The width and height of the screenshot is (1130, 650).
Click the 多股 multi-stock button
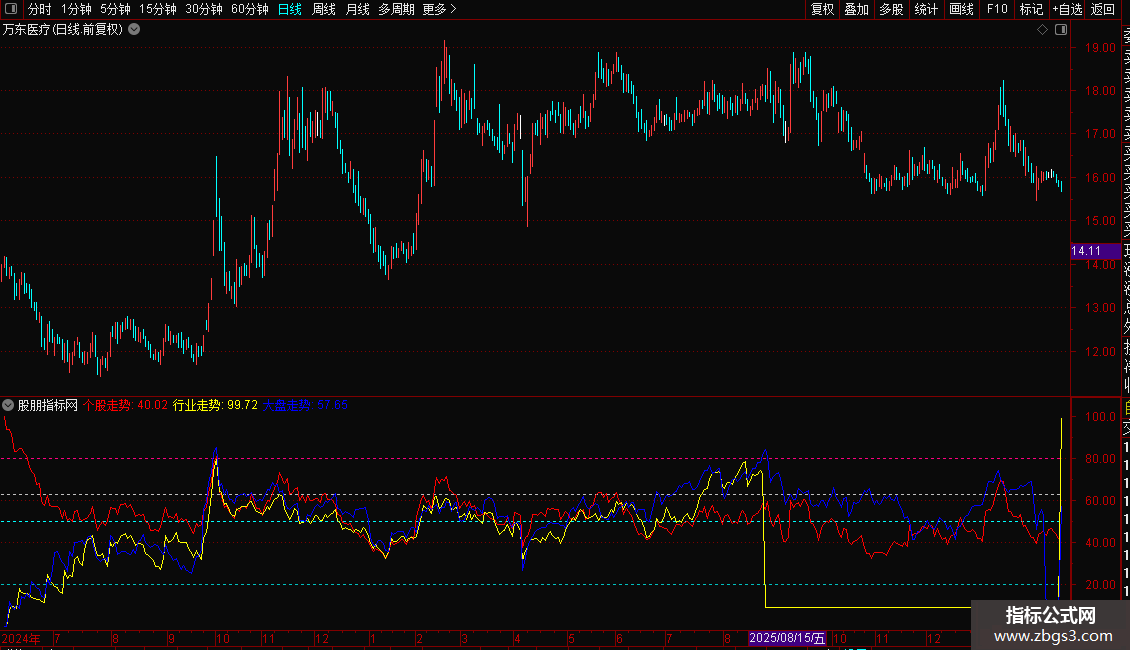coord(891,9)
